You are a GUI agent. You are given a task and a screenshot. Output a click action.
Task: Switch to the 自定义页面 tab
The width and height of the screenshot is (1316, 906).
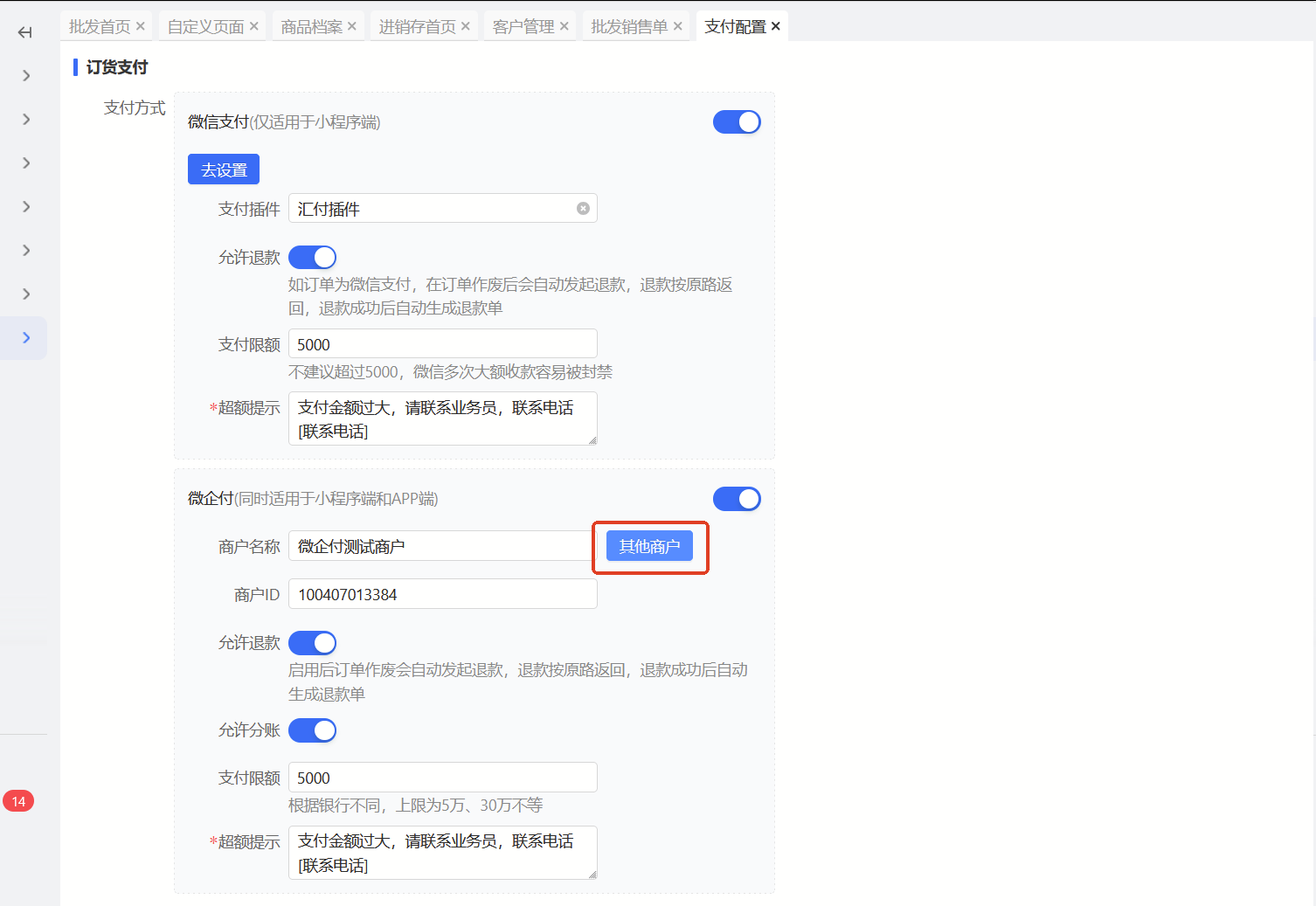coord(206,26)
